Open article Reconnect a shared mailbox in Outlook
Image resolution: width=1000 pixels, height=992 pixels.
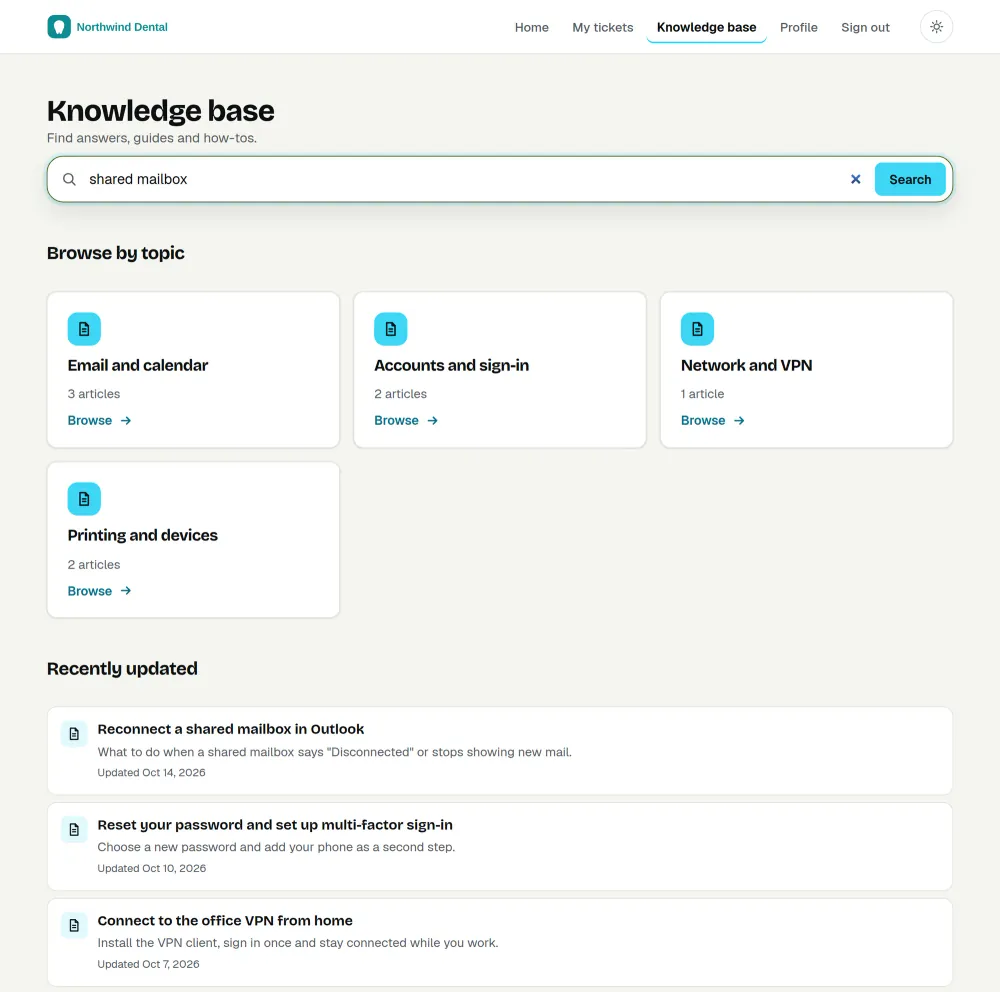[x=230, y=729]
